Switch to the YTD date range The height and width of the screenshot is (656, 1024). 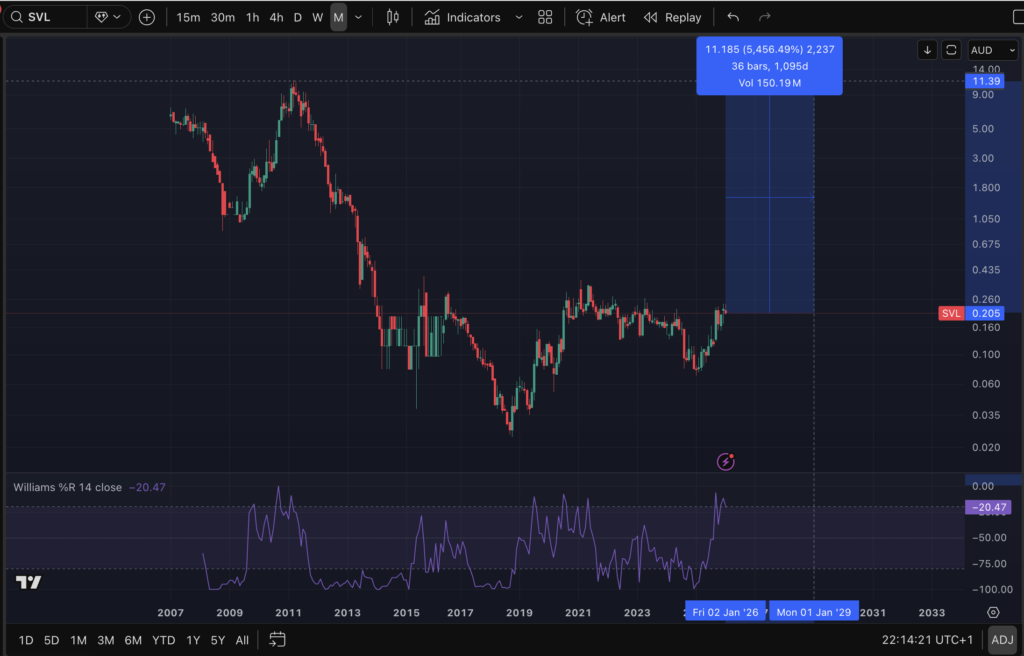pos(163,639)
